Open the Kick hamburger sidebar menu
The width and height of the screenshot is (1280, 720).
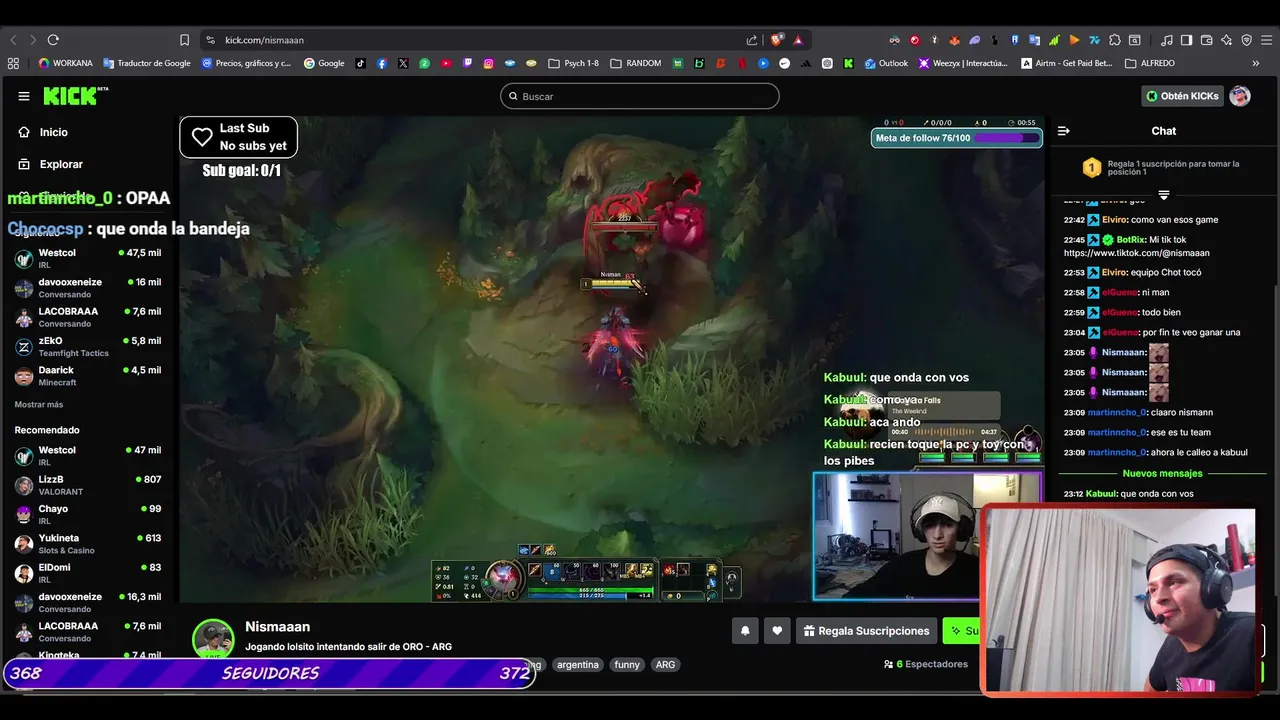coord(24,96)
